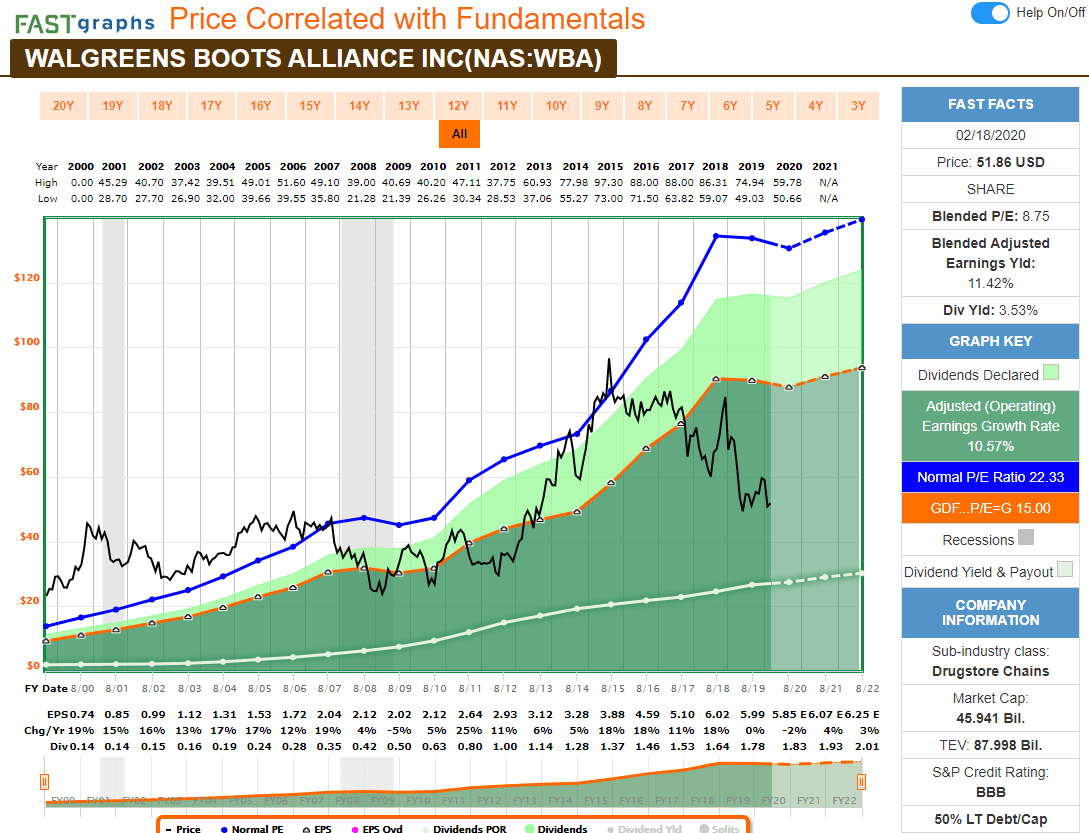
Task: Click the Walgreens Boots Alliance company title
Action: [x=313, y=58]
